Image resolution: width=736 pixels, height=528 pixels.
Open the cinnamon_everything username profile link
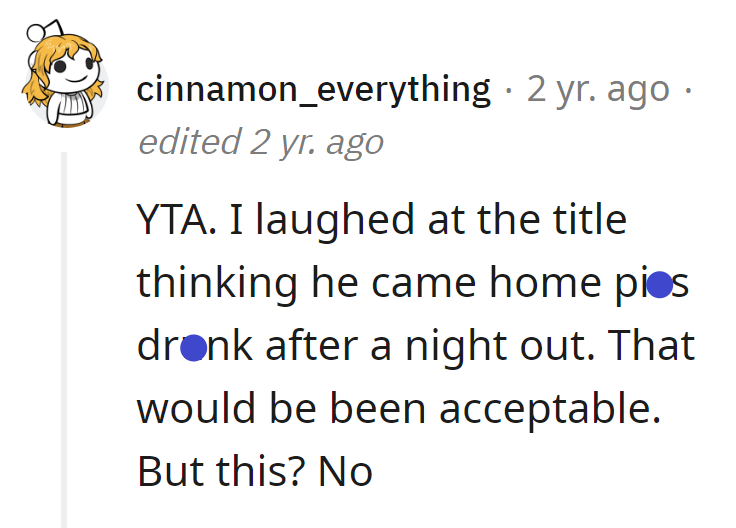314,89
